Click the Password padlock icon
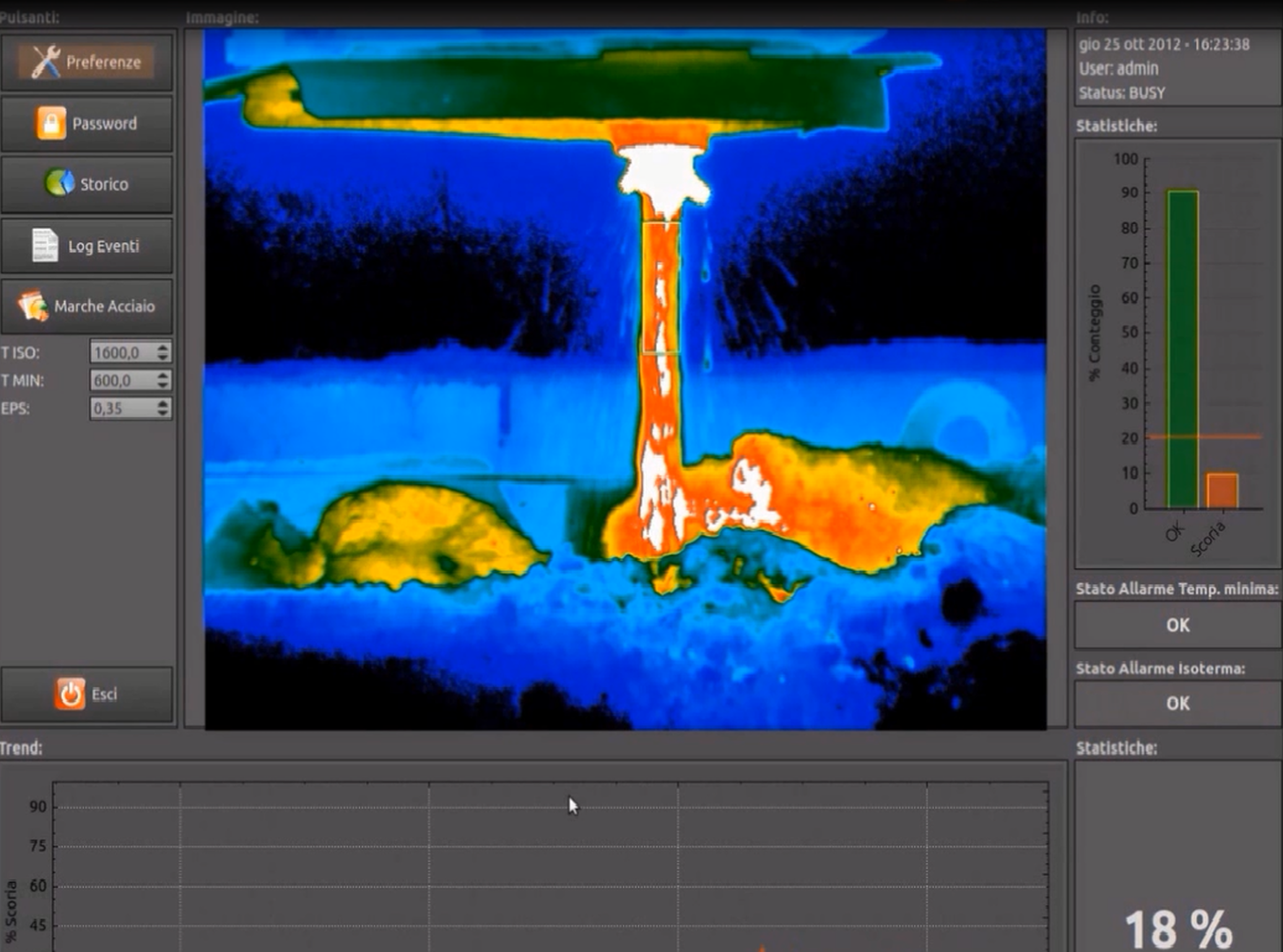 [x=51, y=123]
